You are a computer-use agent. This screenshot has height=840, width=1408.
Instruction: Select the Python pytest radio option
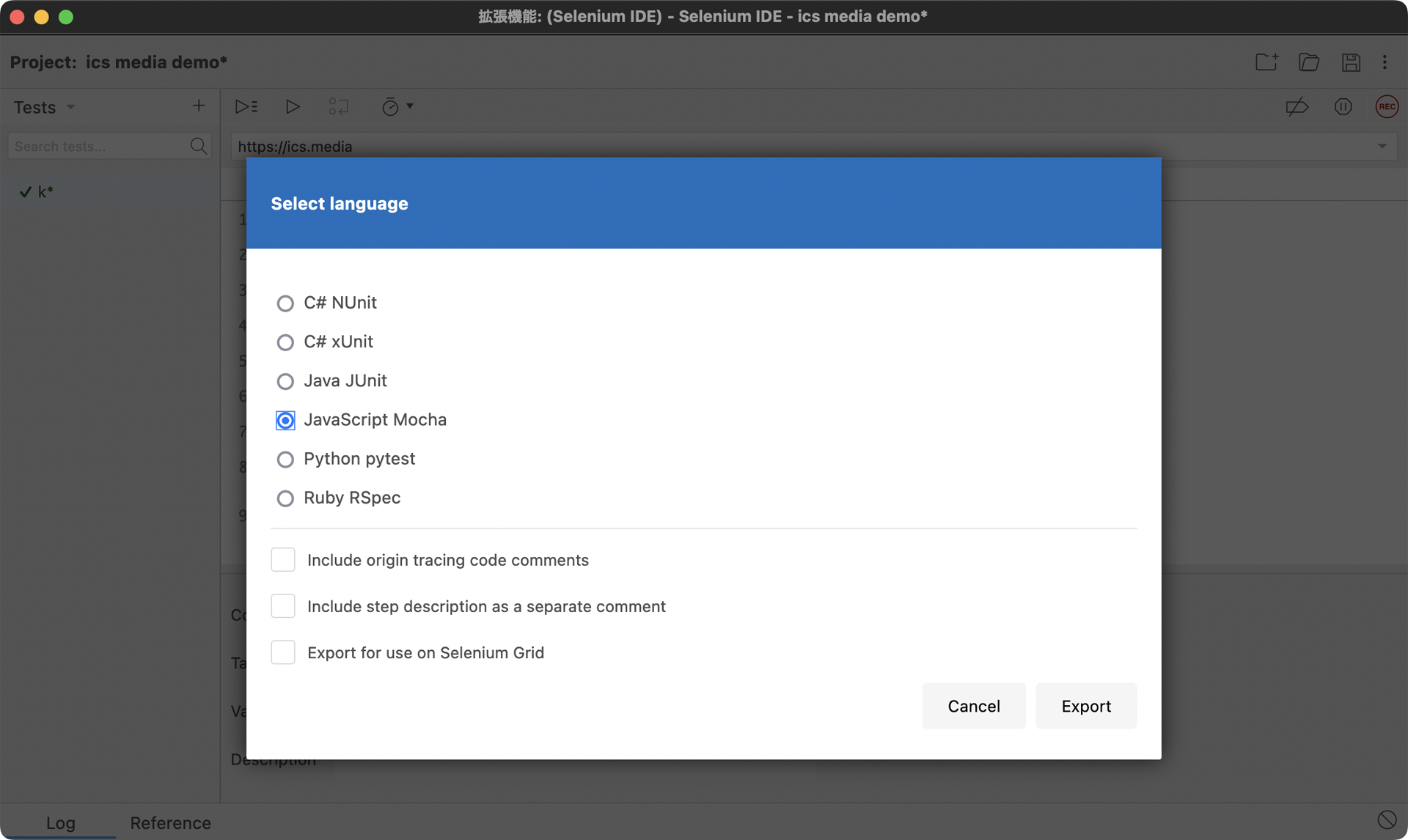(x=285, y=460)
